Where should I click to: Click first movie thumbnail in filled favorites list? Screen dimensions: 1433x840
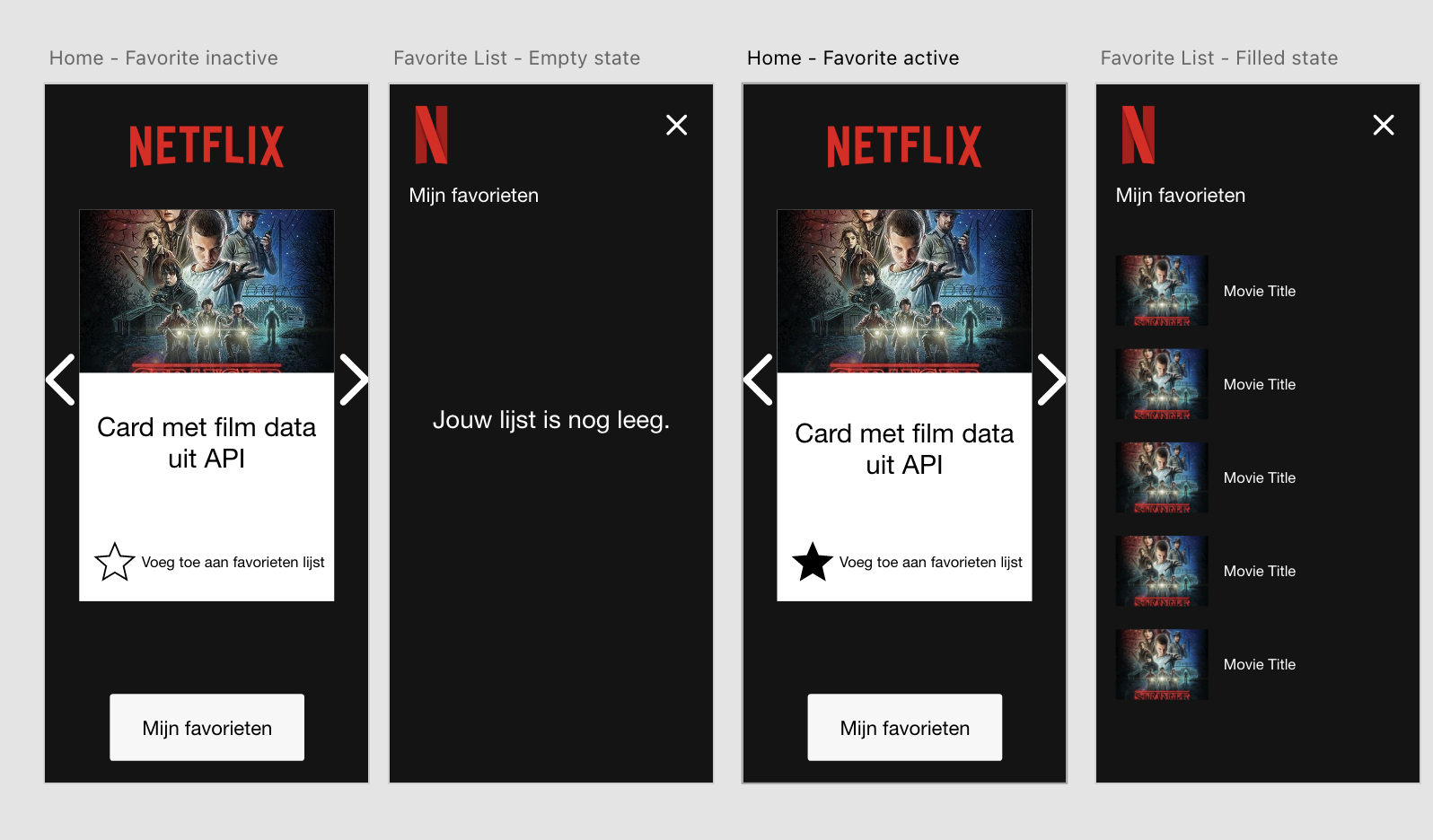point(1162,291)
